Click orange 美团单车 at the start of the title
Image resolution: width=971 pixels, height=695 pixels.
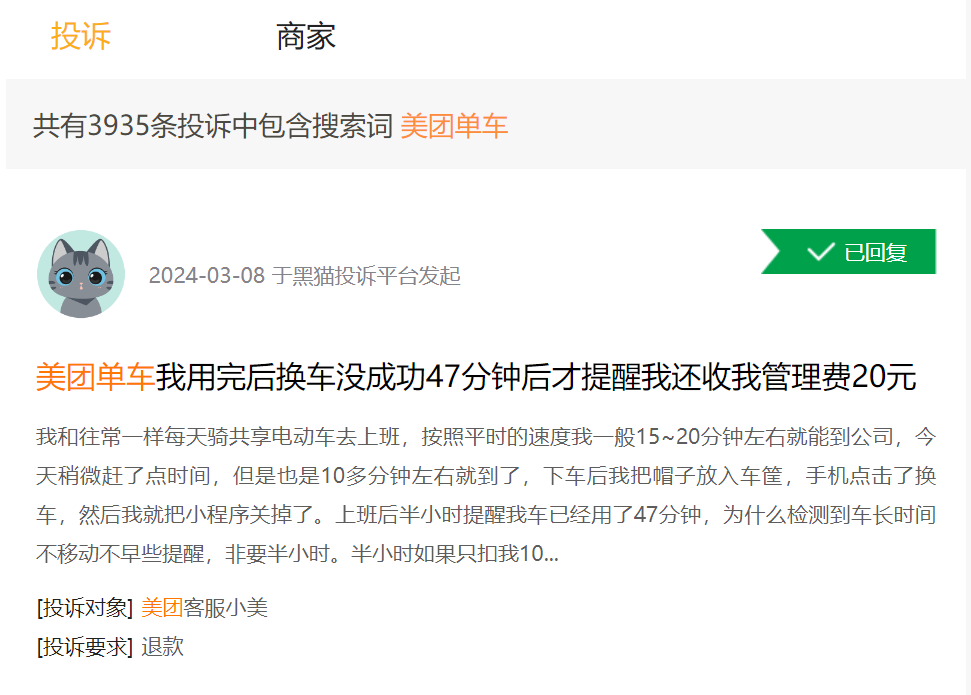click(x=95, y=377)
